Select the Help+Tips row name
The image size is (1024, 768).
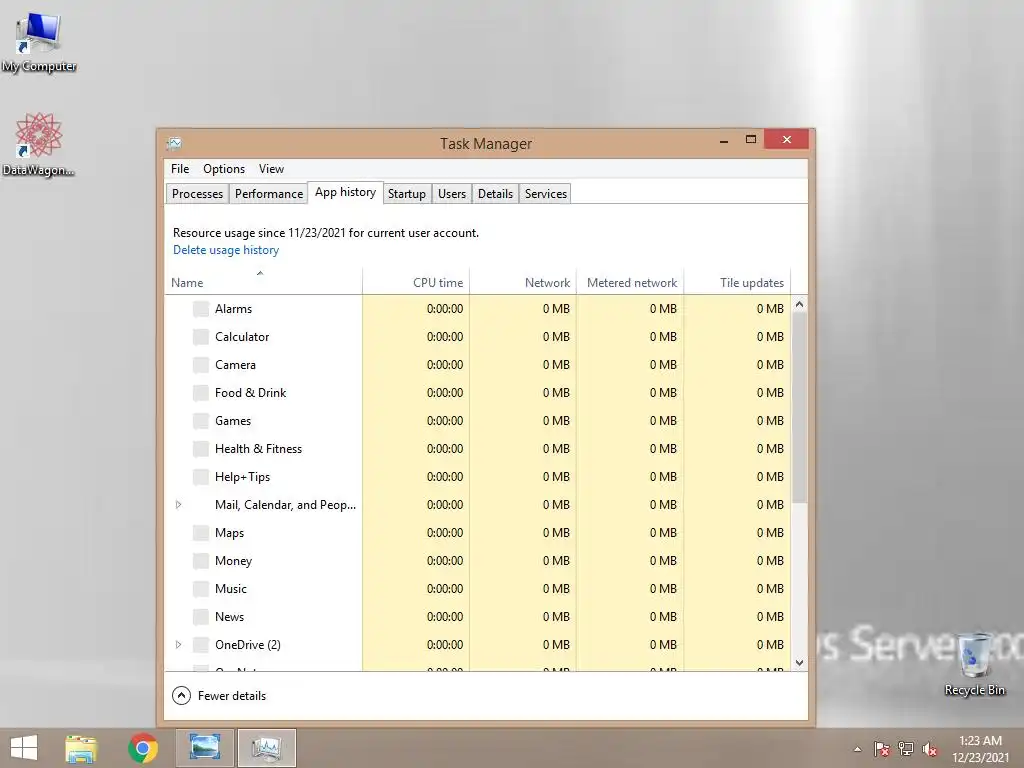coord(242,477)
